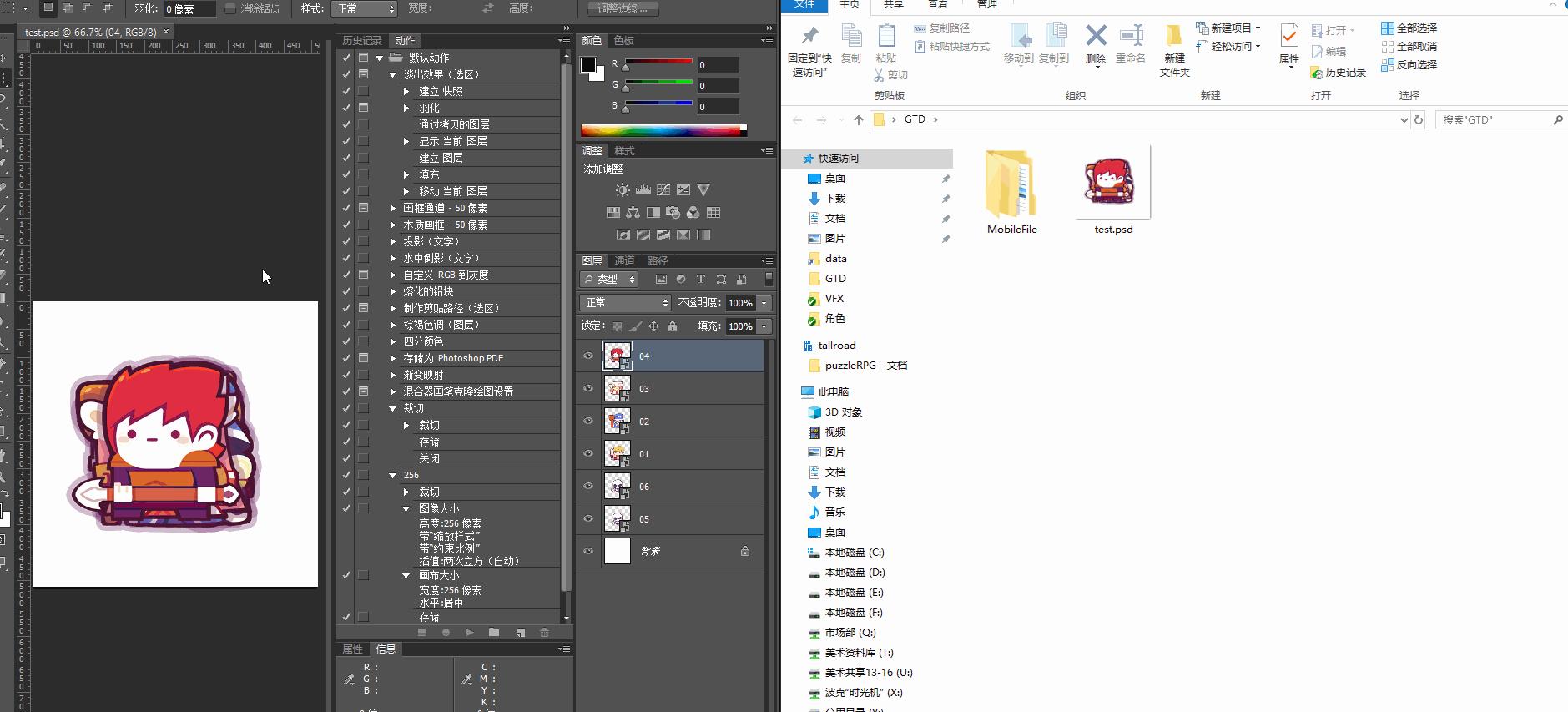Click the color spectrum ramp bar
Viewport: 1568px width, 712px height.
(663, 130)
